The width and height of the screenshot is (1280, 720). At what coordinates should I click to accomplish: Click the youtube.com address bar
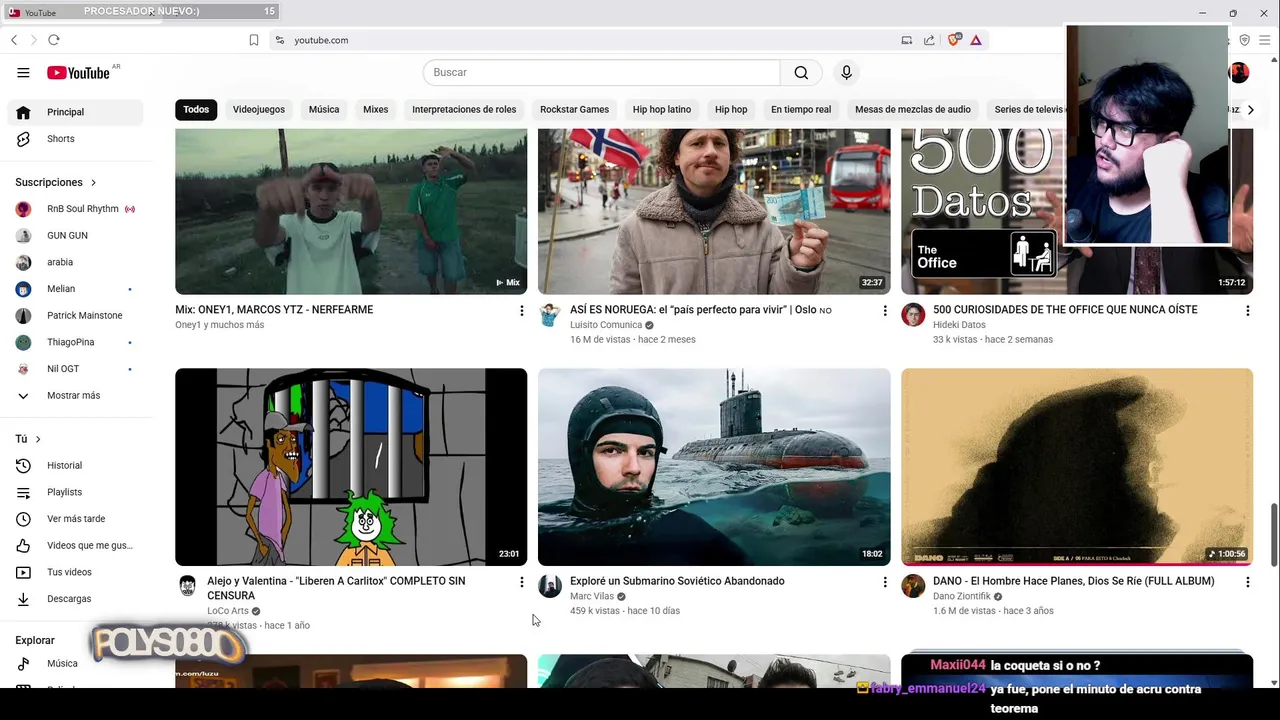point(590,40)
